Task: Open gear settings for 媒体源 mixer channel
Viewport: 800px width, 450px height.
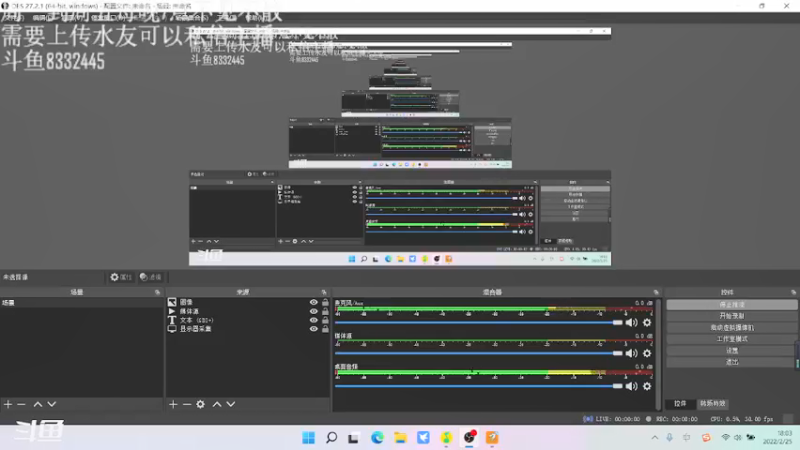Action: [x=647, y=353]
